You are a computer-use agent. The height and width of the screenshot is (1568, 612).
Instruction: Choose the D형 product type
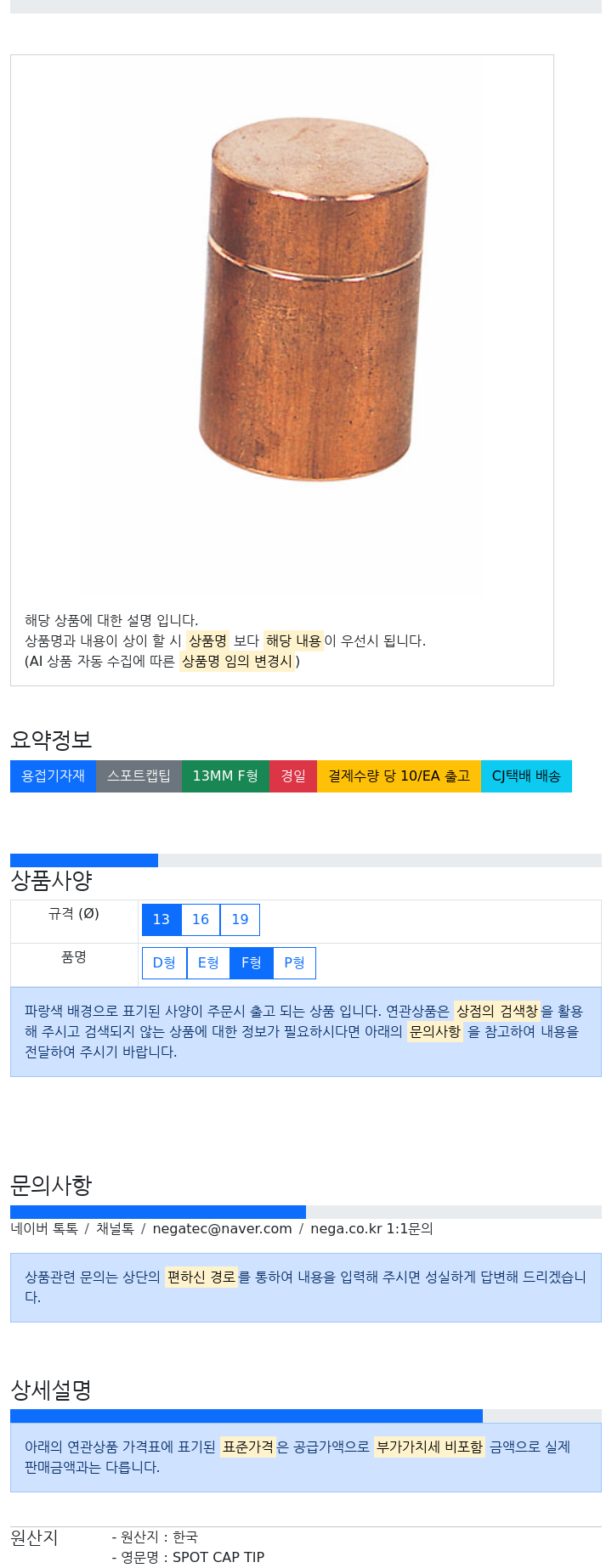coord(164,962)
